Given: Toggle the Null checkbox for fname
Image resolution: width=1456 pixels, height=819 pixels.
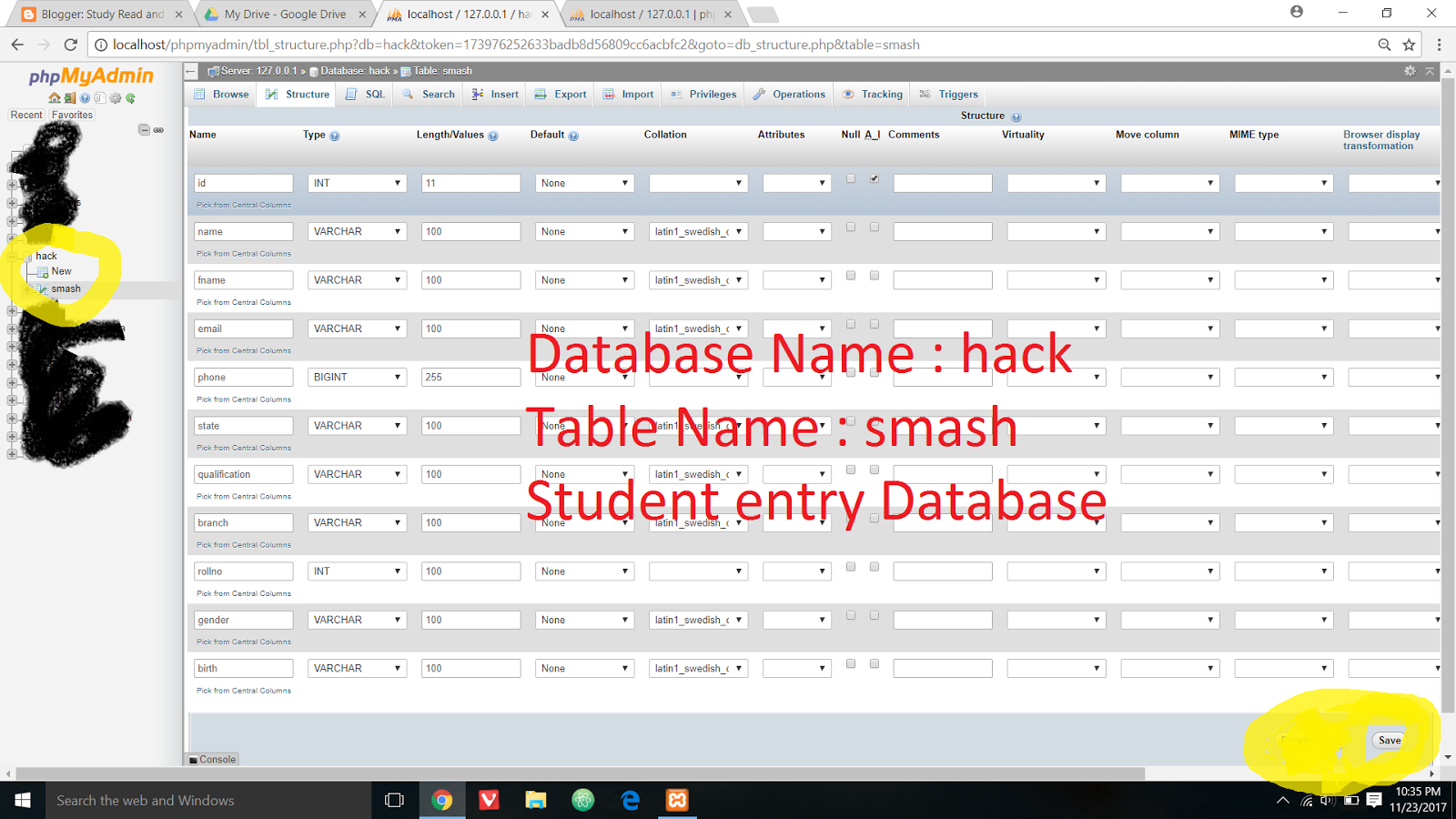Looking at the screenshot, I should [x=851, y=276].
